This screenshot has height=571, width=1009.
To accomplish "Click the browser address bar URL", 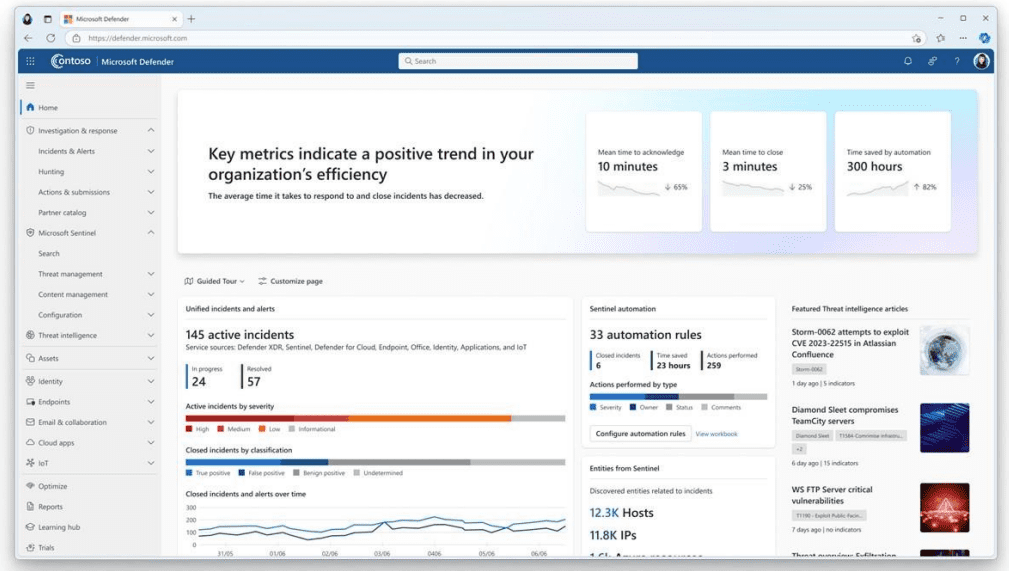I will point(138,39).
